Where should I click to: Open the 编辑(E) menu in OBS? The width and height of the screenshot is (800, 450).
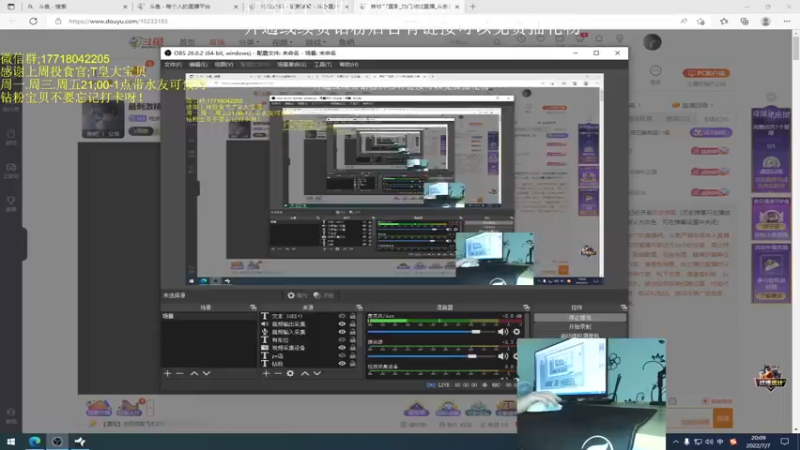point(198,65)
